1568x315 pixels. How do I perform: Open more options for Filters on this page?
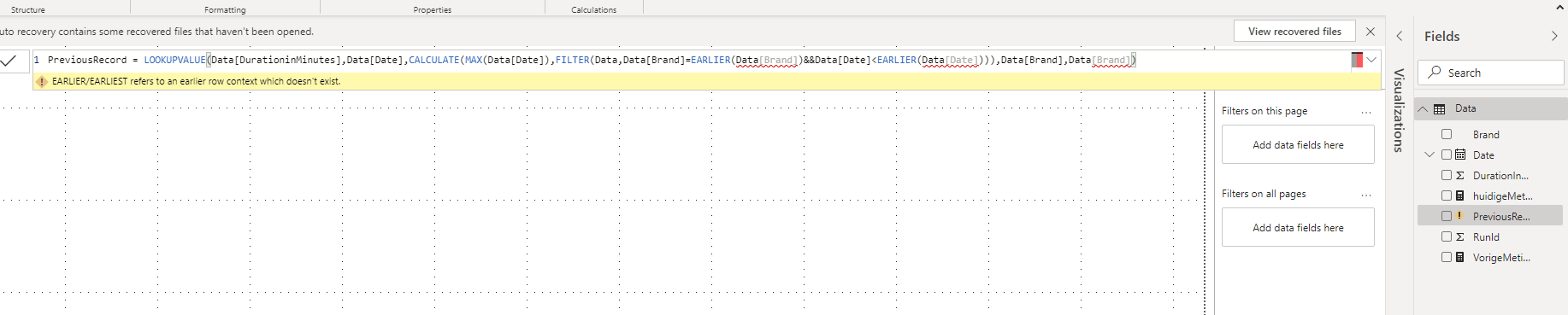1366,112
